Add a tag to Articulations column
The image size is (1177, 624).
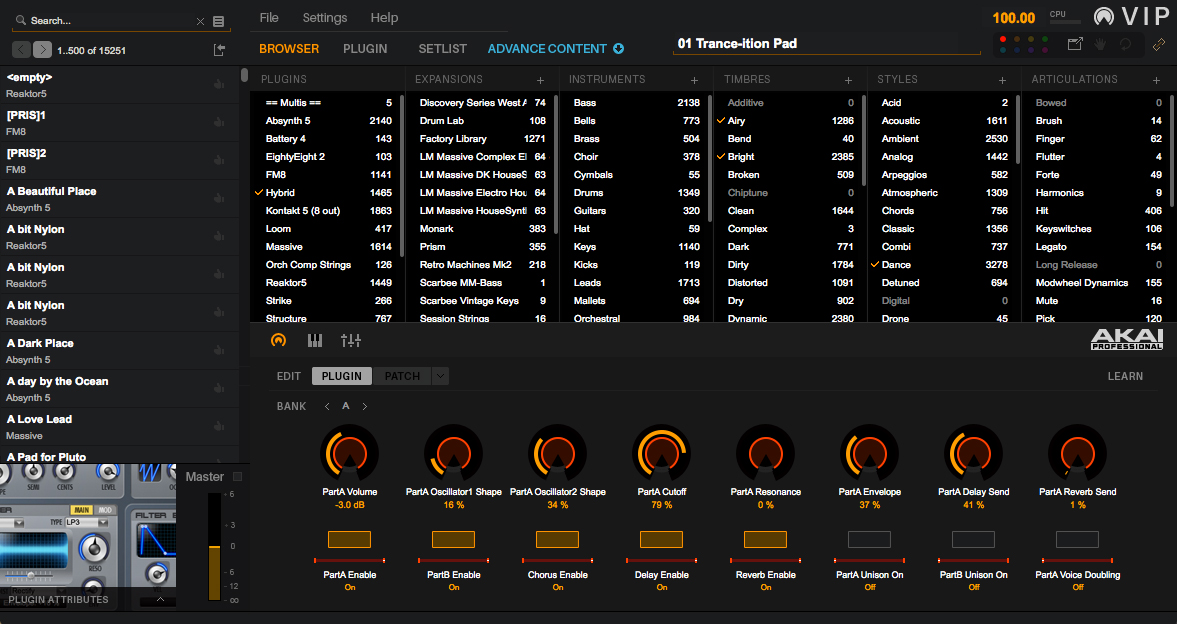point(1156,80)
